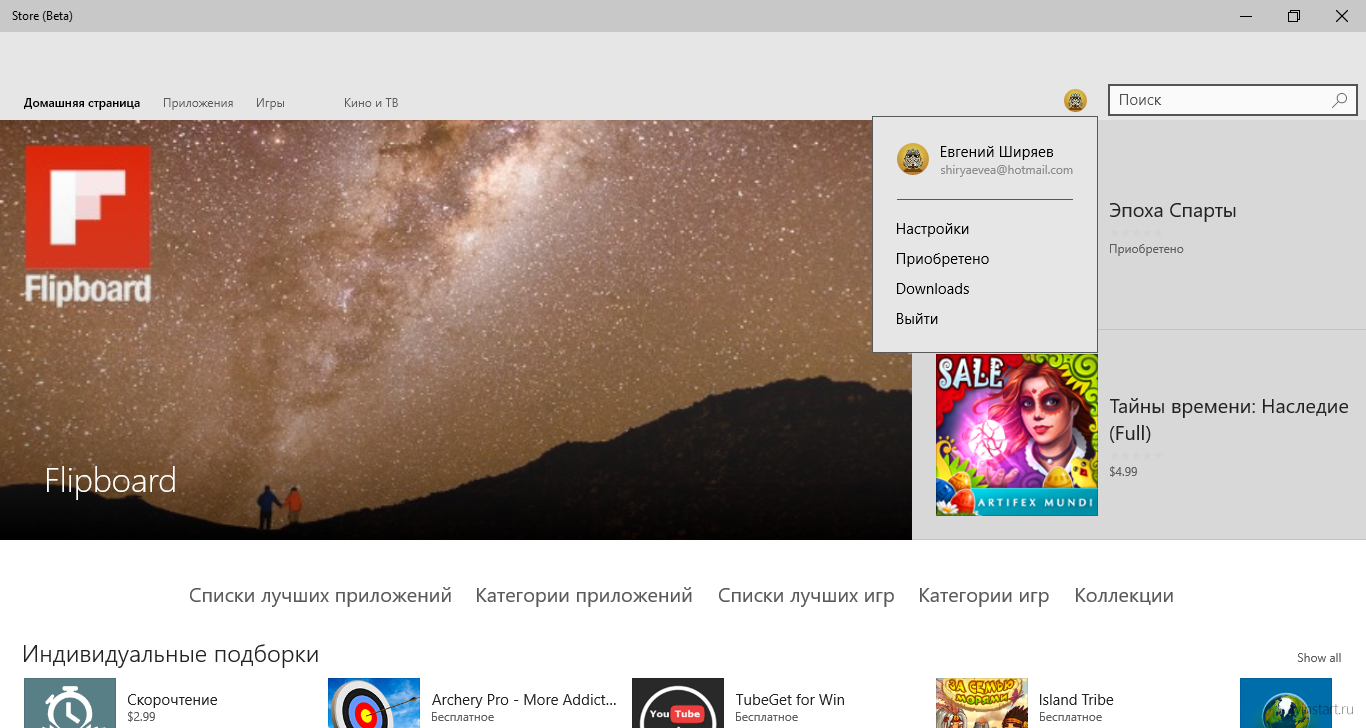Open Тайны времени game artwork
The width and height of the screenshot is (1366, 728).
[1017, 435]
